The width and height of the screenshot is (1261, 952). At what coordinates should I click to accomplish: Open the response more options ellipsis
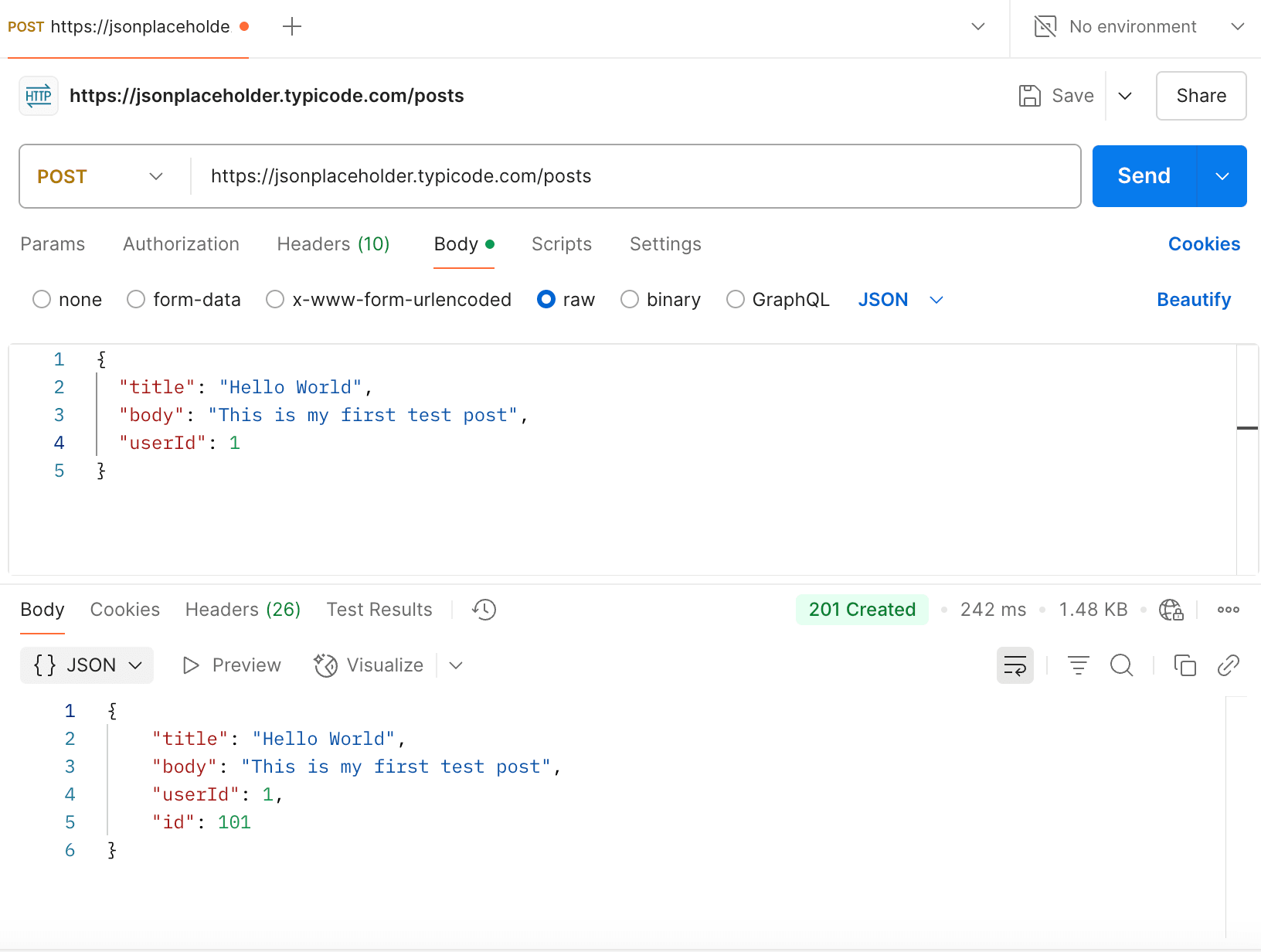pos(1228,610)
